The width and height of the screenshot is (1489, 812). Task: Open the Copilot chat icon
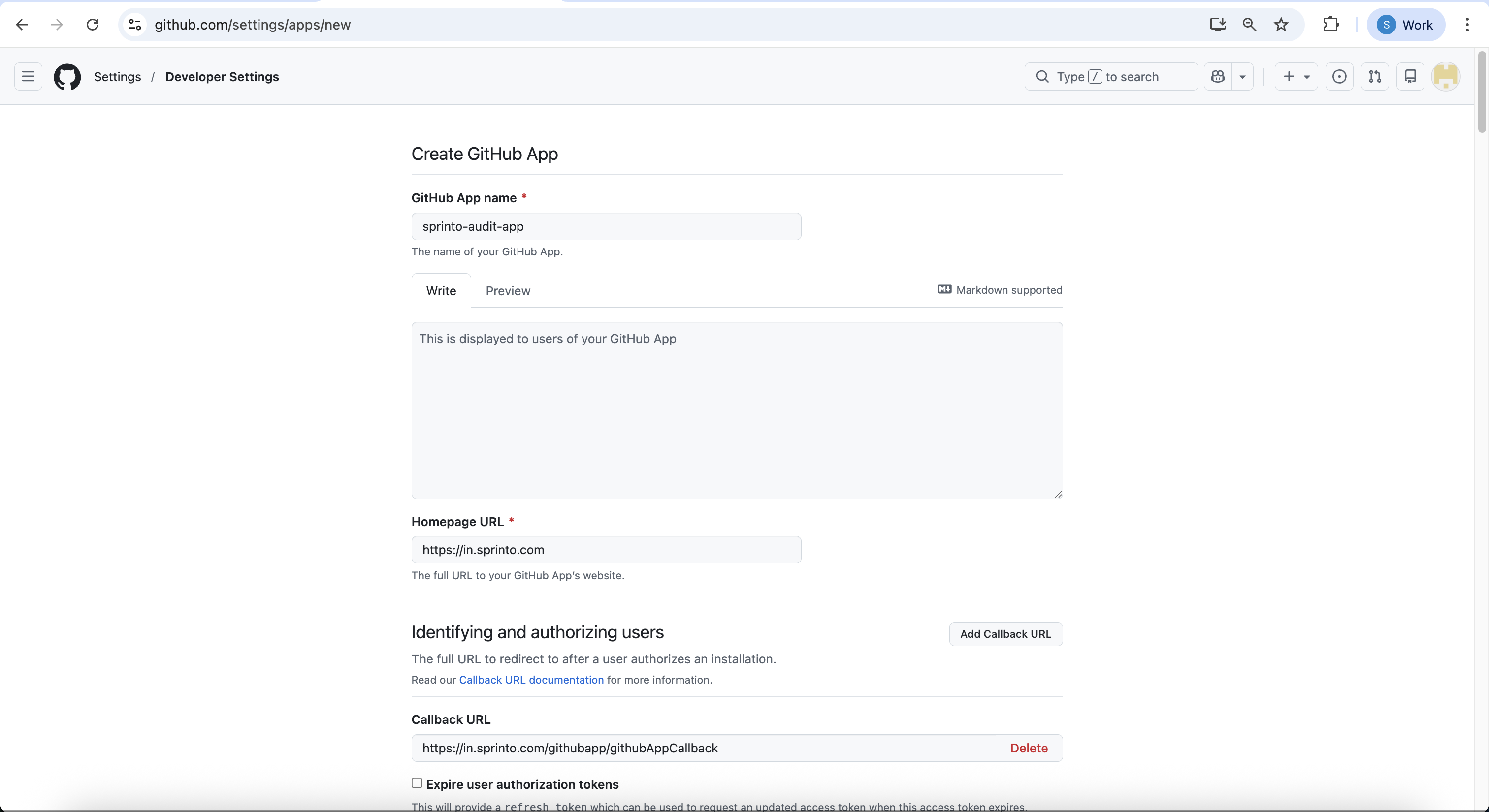coord(1218,77)
